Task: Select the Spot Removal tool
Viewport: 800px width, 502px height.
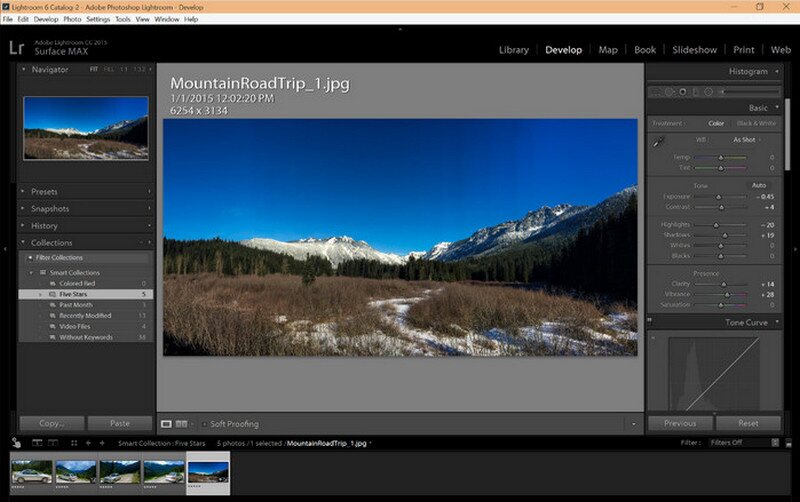Action: [x=669, y=92]
